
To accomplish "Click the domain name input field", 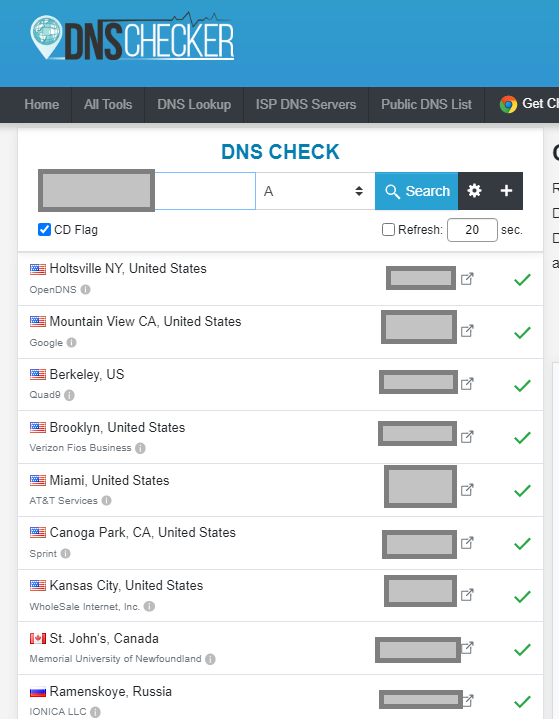I will [147, 191].
